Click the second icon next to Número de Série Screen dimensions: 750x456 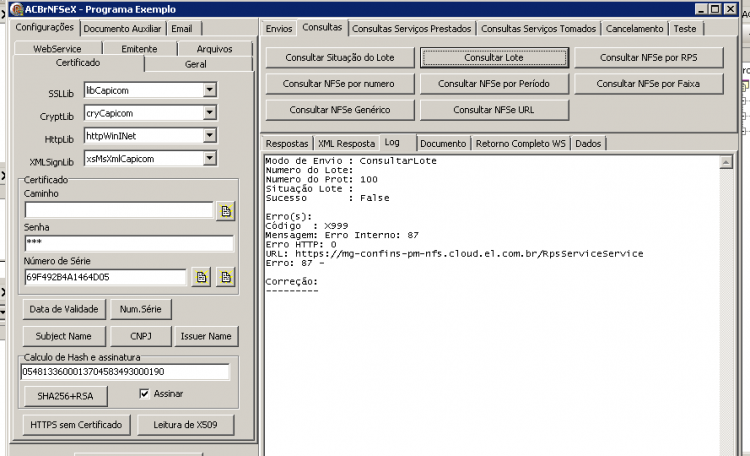225,277
